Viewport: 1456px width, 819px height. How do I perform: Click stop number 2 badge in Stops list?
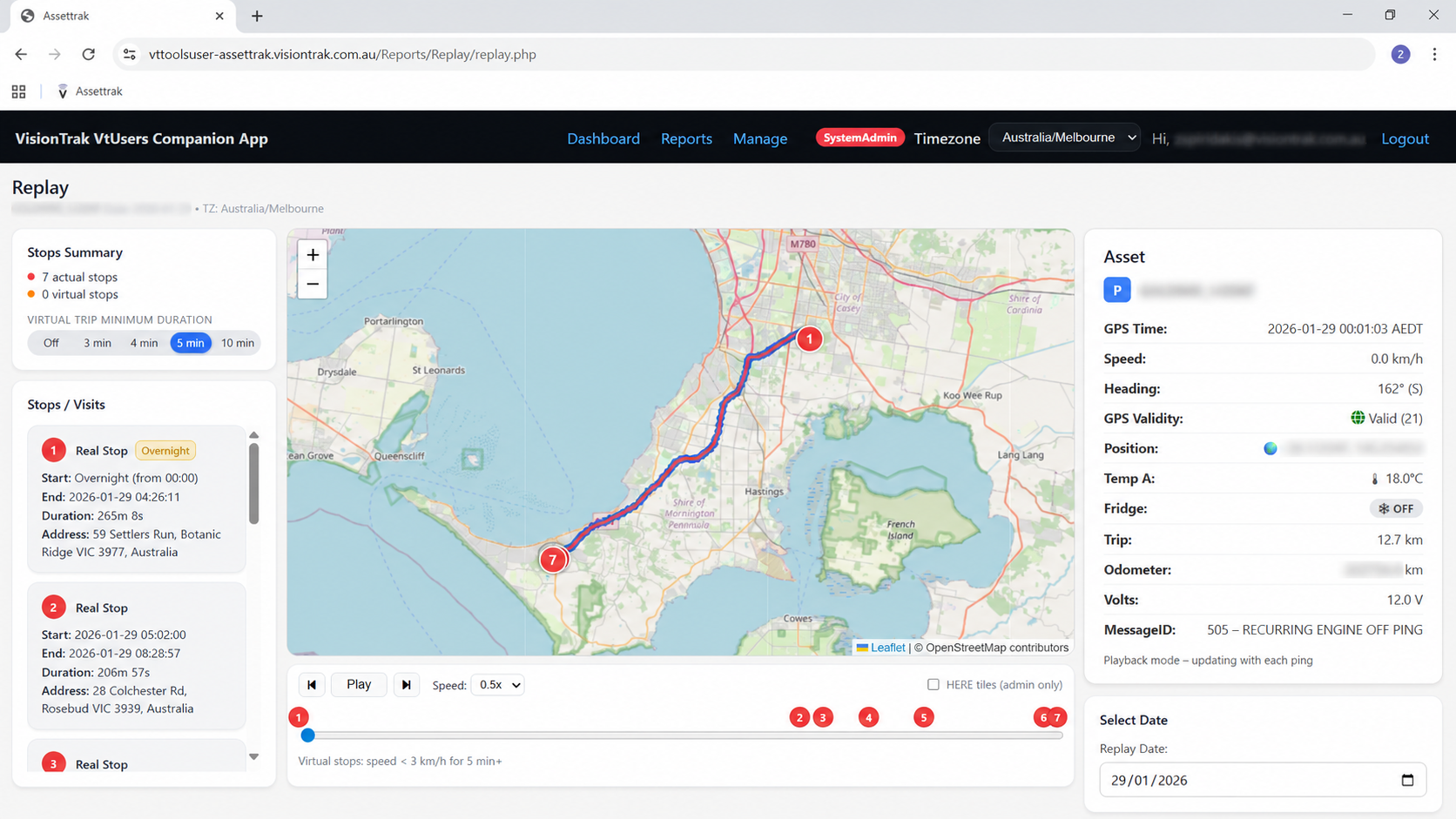(x=53, y=608)
